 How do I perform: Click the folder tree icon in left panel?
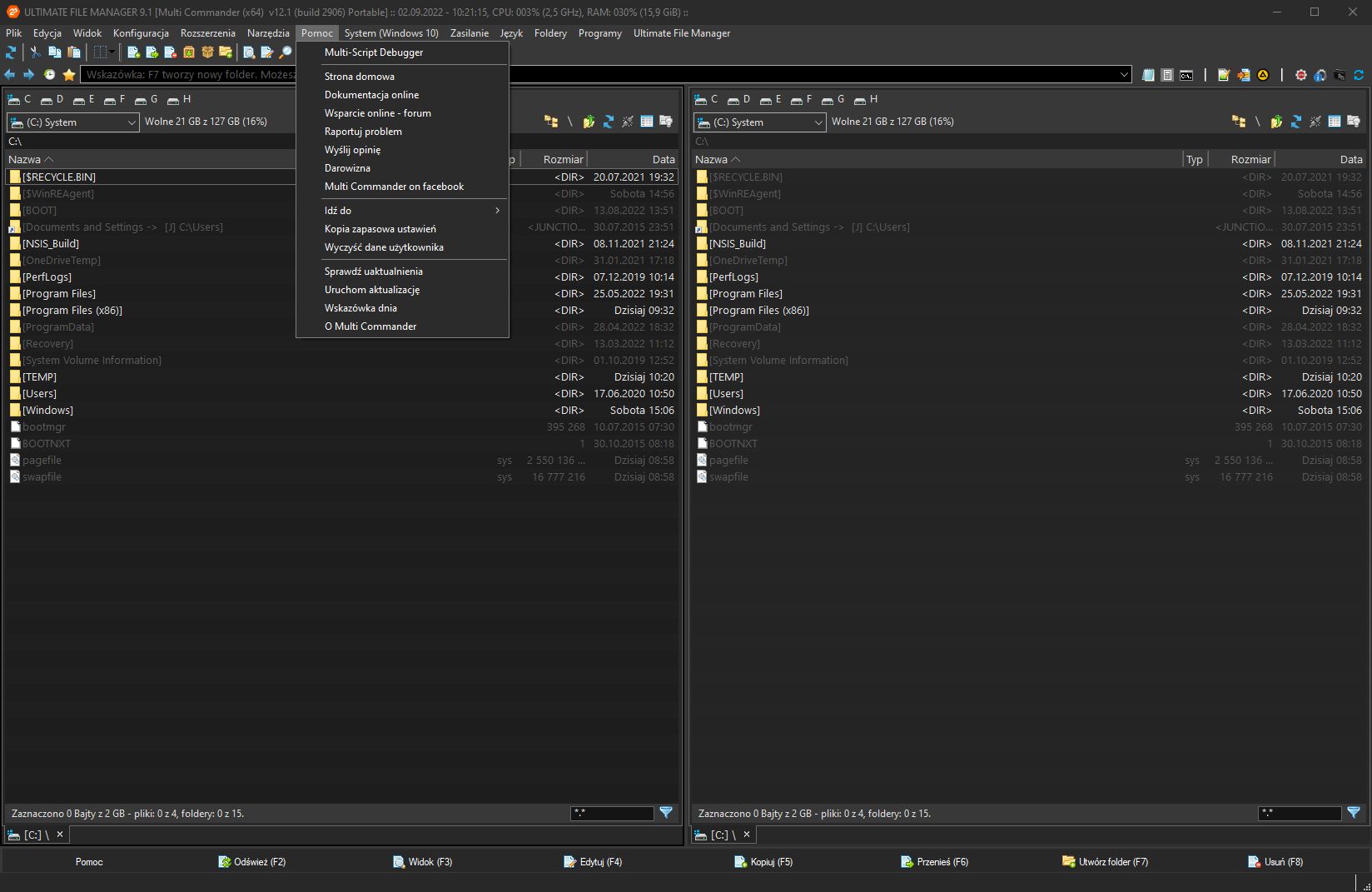[x=551, y=122]
